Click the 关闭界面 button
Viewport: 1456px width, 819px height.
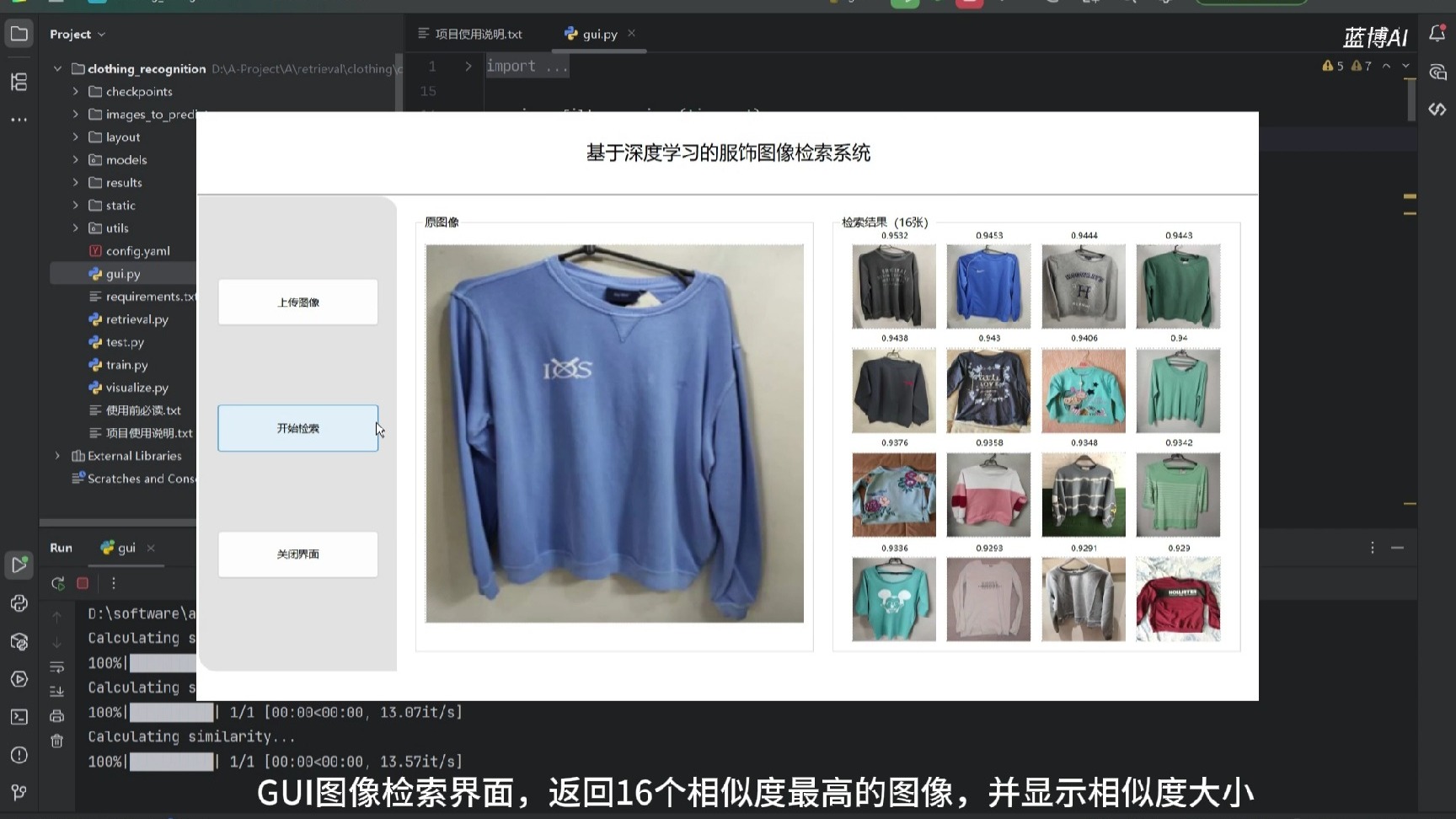(298, 554)
